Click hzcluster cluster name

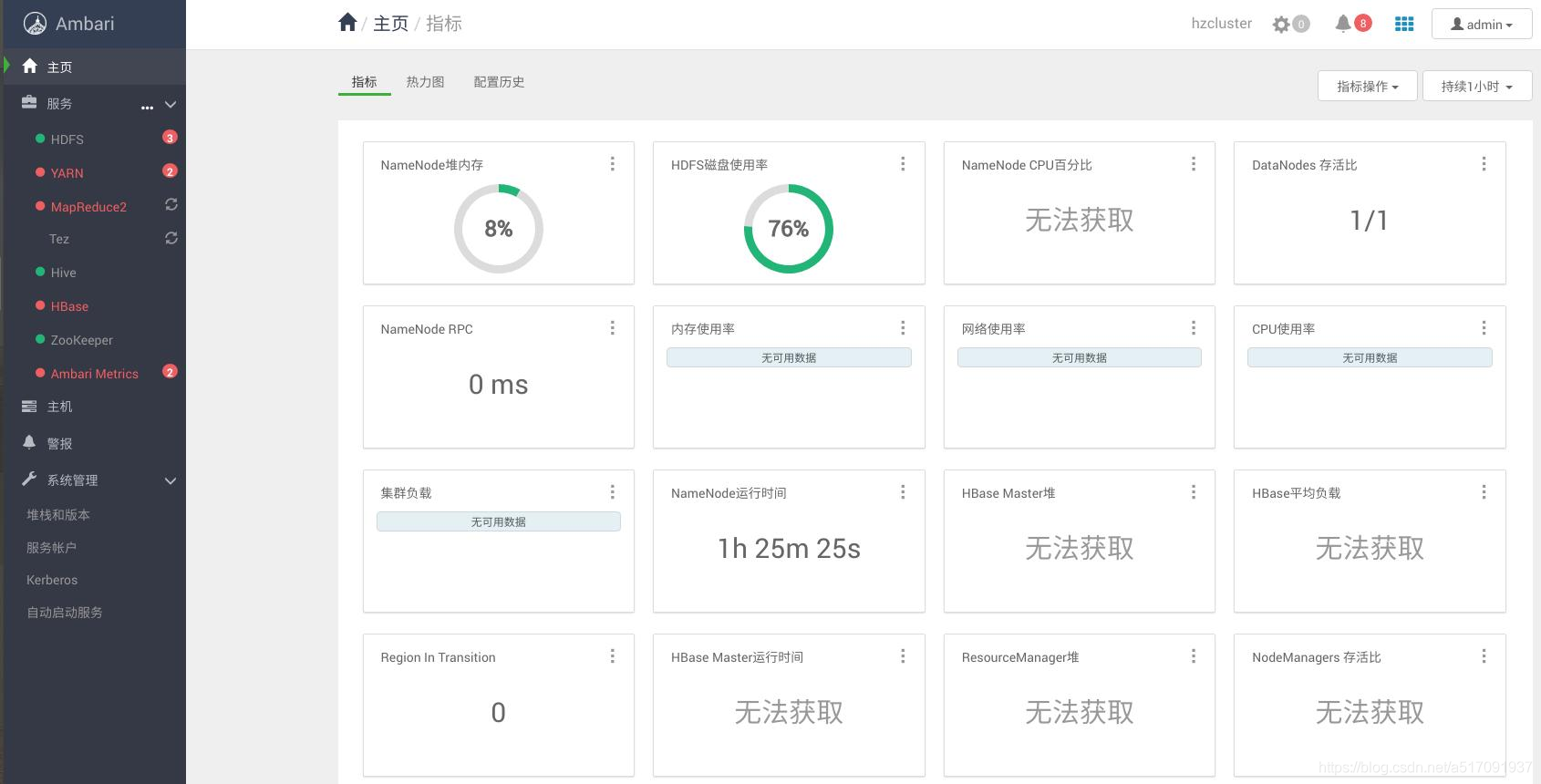click(1222, 24)
